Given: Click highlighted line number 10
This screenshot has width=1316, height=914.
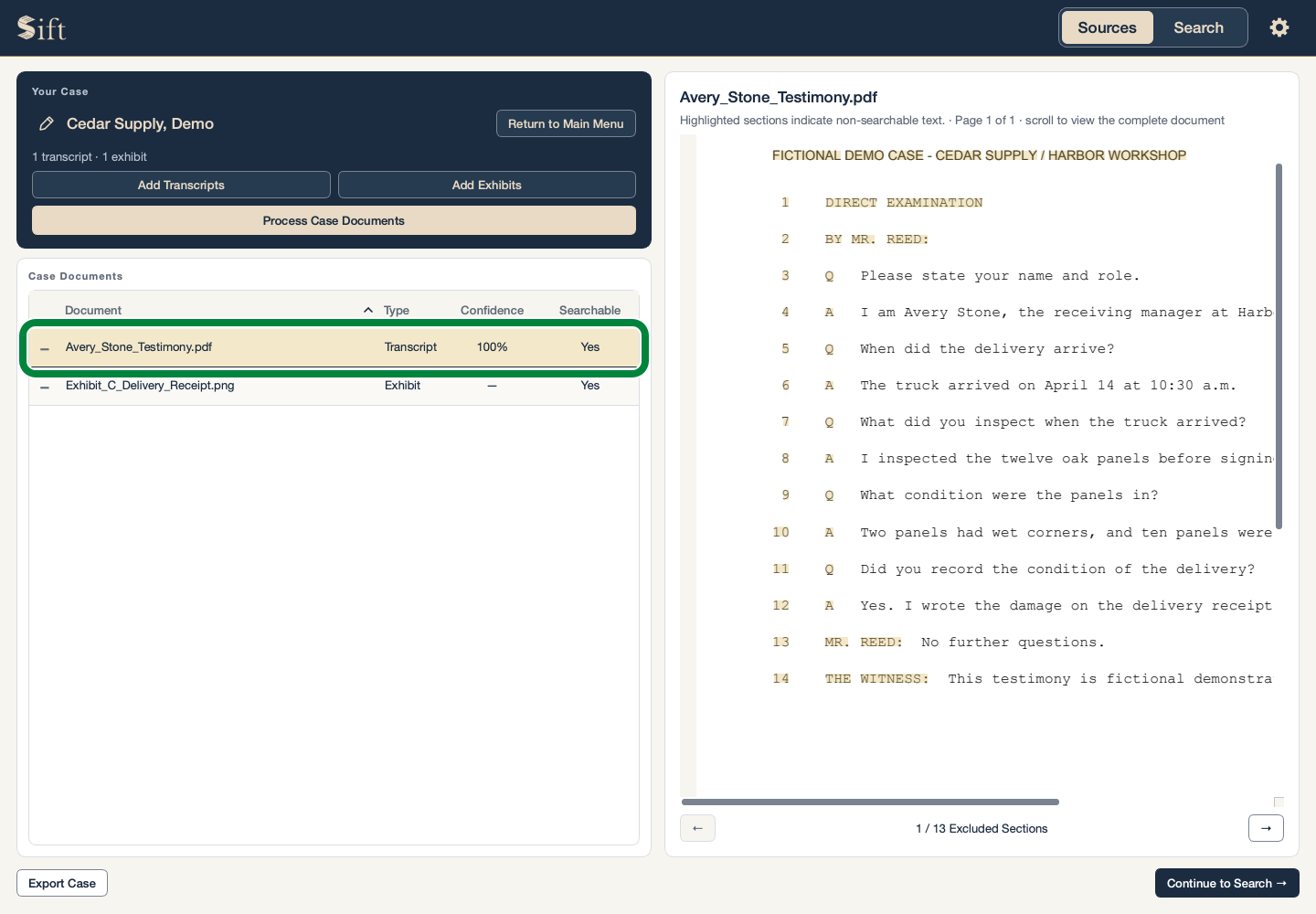Looking at the screenshot, I should tap(780, 532).
